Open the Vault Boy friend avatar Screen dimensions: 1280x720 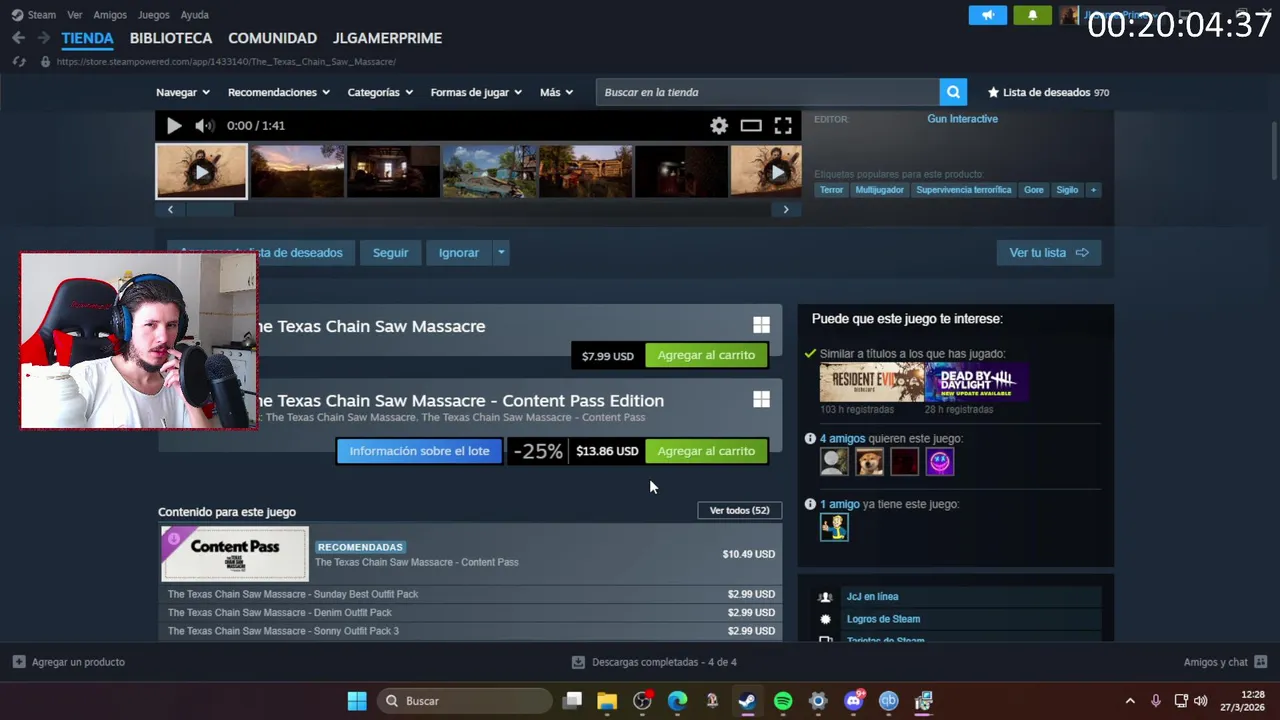tap(834, 527)
